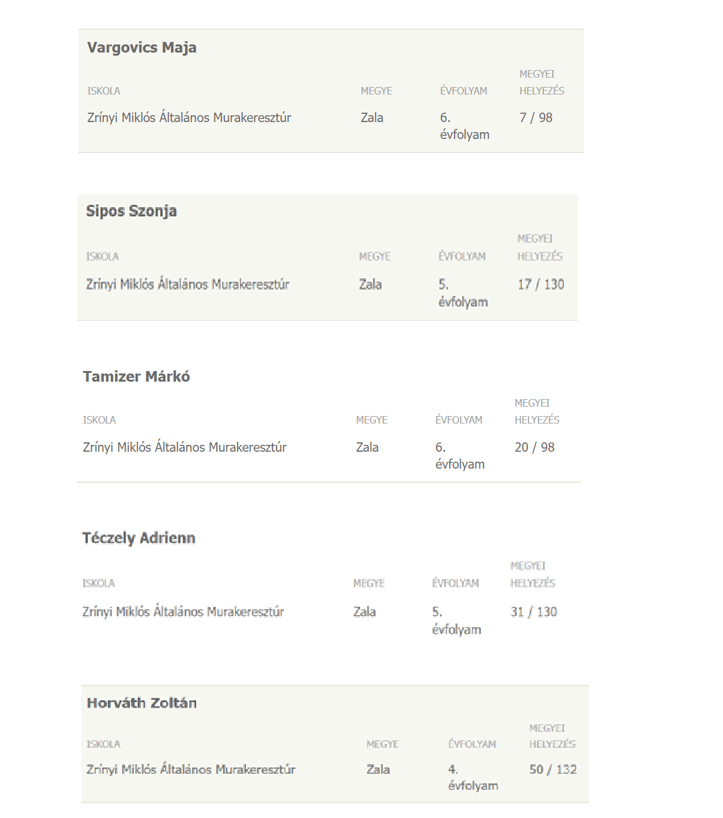Click the school name in Horváth Zoltán's card
Screen dimensions: 723x818
191,769
